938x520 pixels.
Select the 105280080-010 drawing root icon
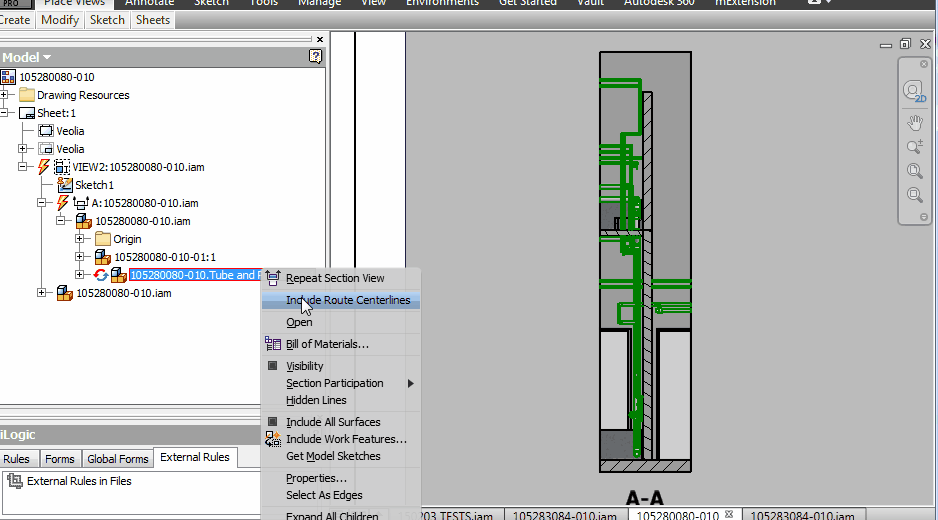click(x=8, y=77)
